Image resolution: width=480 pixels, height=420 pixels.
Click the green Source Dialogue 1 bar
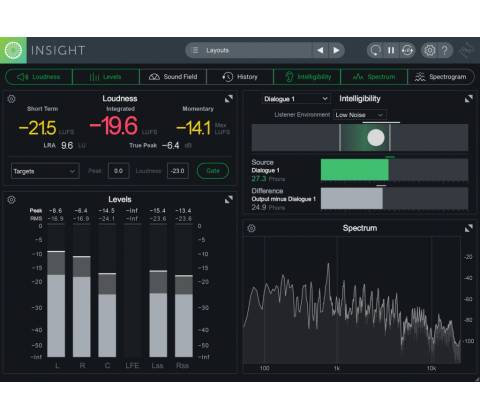(x=355, y=170)
